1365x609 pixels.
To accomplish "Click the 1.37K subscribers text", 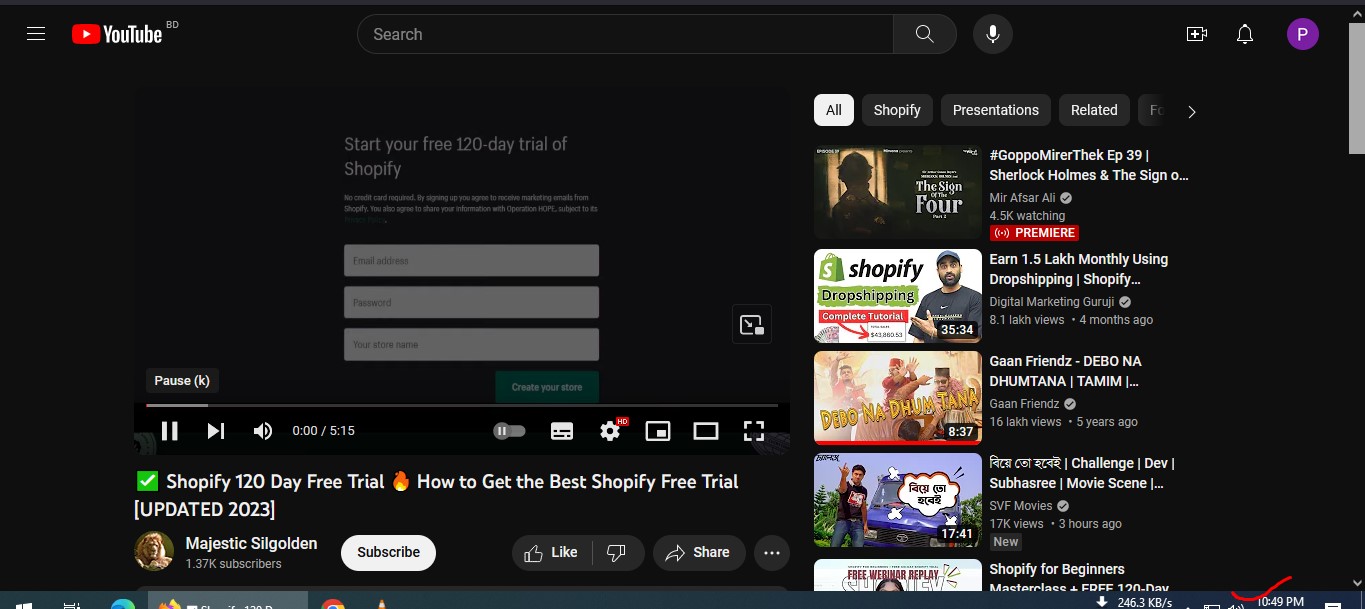I will click(x=234, y=564).
